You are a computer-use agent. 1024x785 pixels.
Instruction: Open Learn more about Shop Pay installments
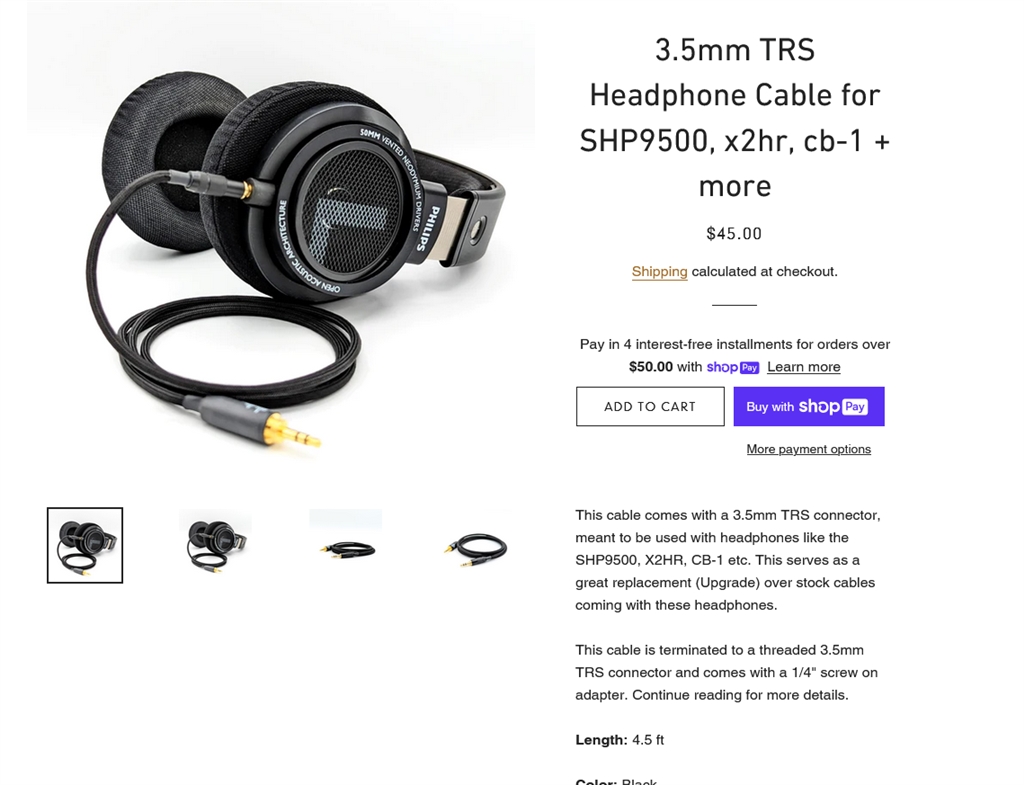[803, 367]
